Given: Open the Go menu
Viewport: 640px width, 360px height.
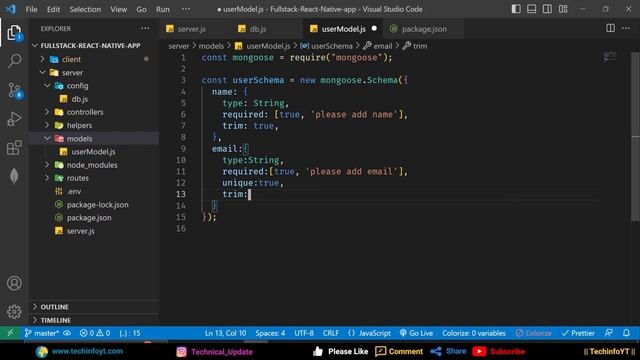Looking at the screenshot, I should (141, 9).
